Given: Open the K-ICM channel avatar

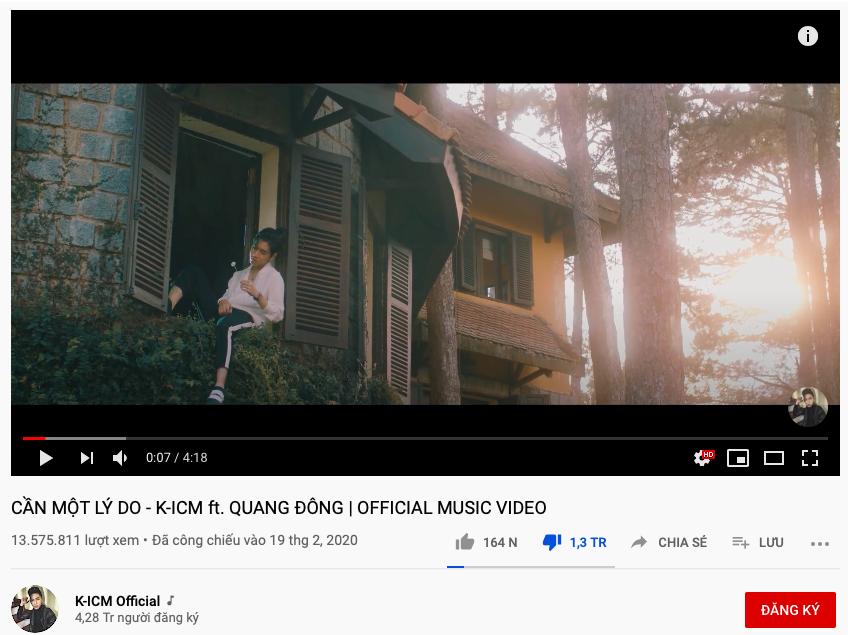Looking at the screenshot, I should (35, 608).
